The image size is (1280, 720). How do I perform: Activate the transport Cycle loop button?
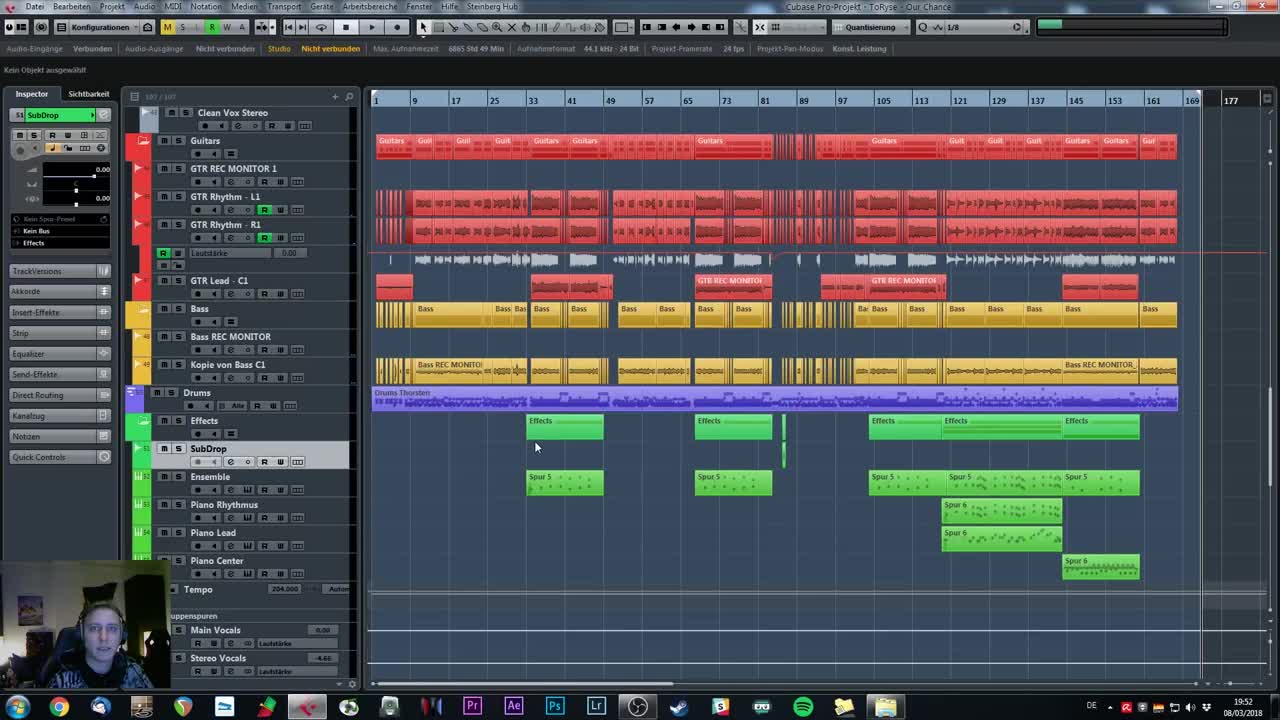[x=321, y=27]
